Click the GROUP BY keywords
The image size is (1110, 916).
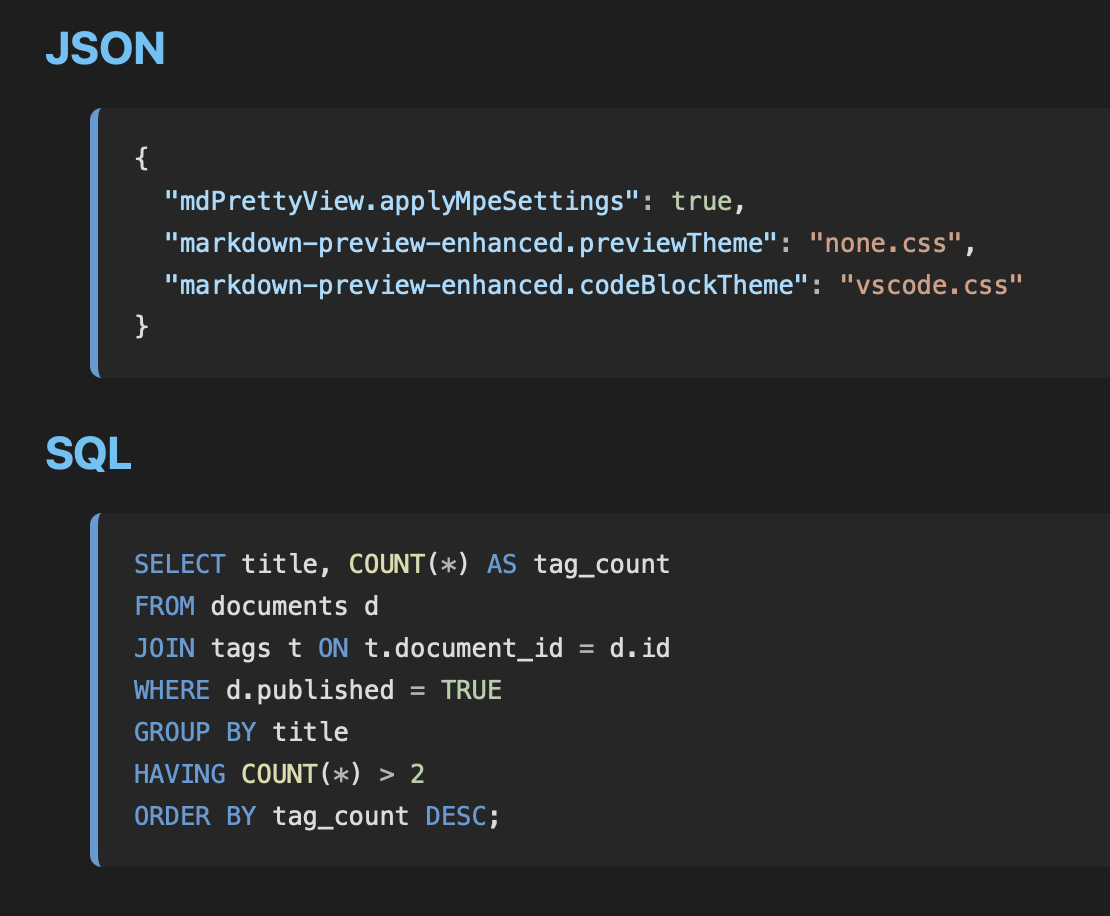pyautogui.click(x=195, y=732)
